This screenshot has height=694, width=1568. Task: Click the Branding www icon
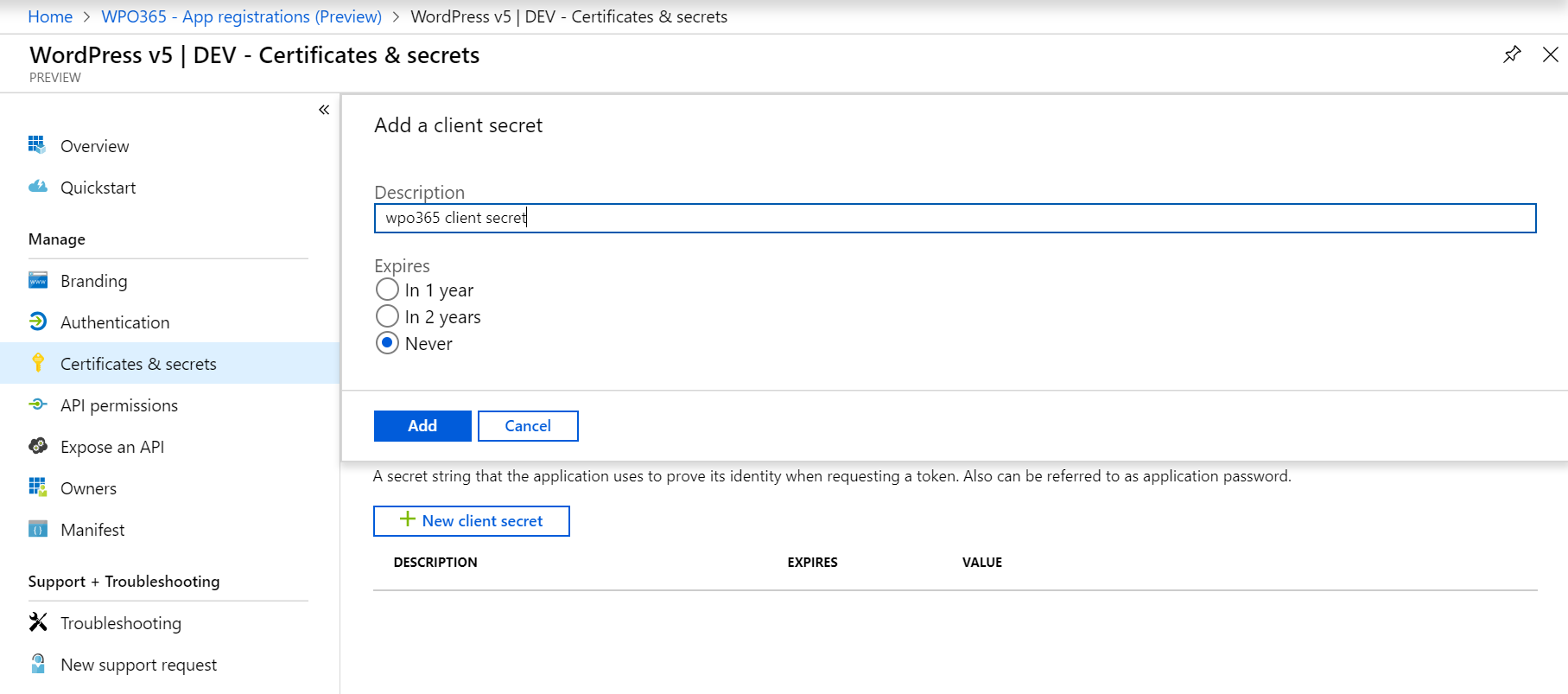38,280
